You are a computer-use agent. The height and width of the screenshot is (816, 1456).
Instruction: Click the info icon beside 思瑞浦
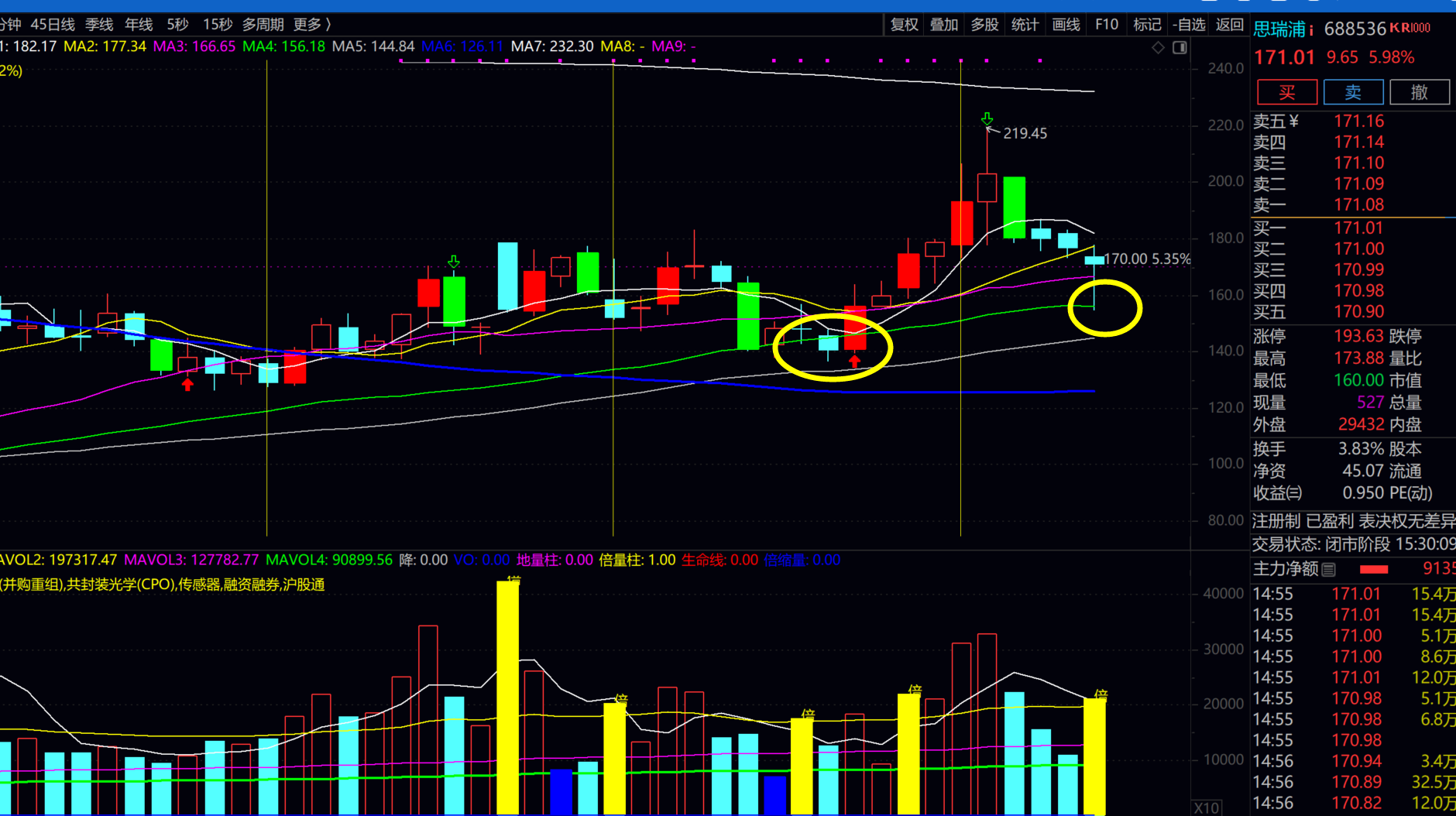tap(1310, 30)
